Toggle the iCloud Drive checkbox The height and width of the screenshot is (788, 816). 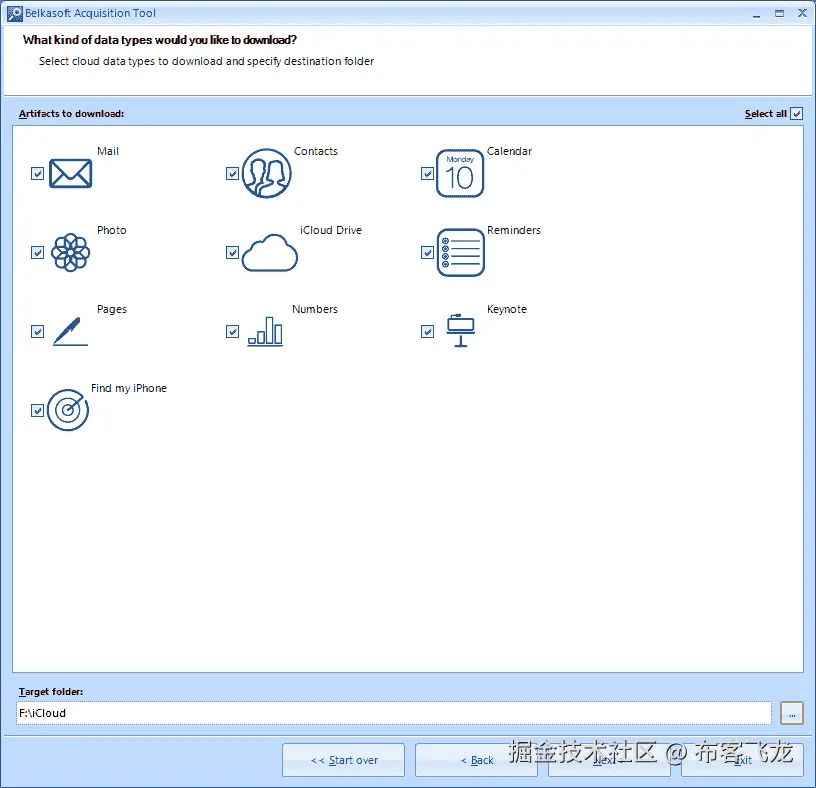233,252
